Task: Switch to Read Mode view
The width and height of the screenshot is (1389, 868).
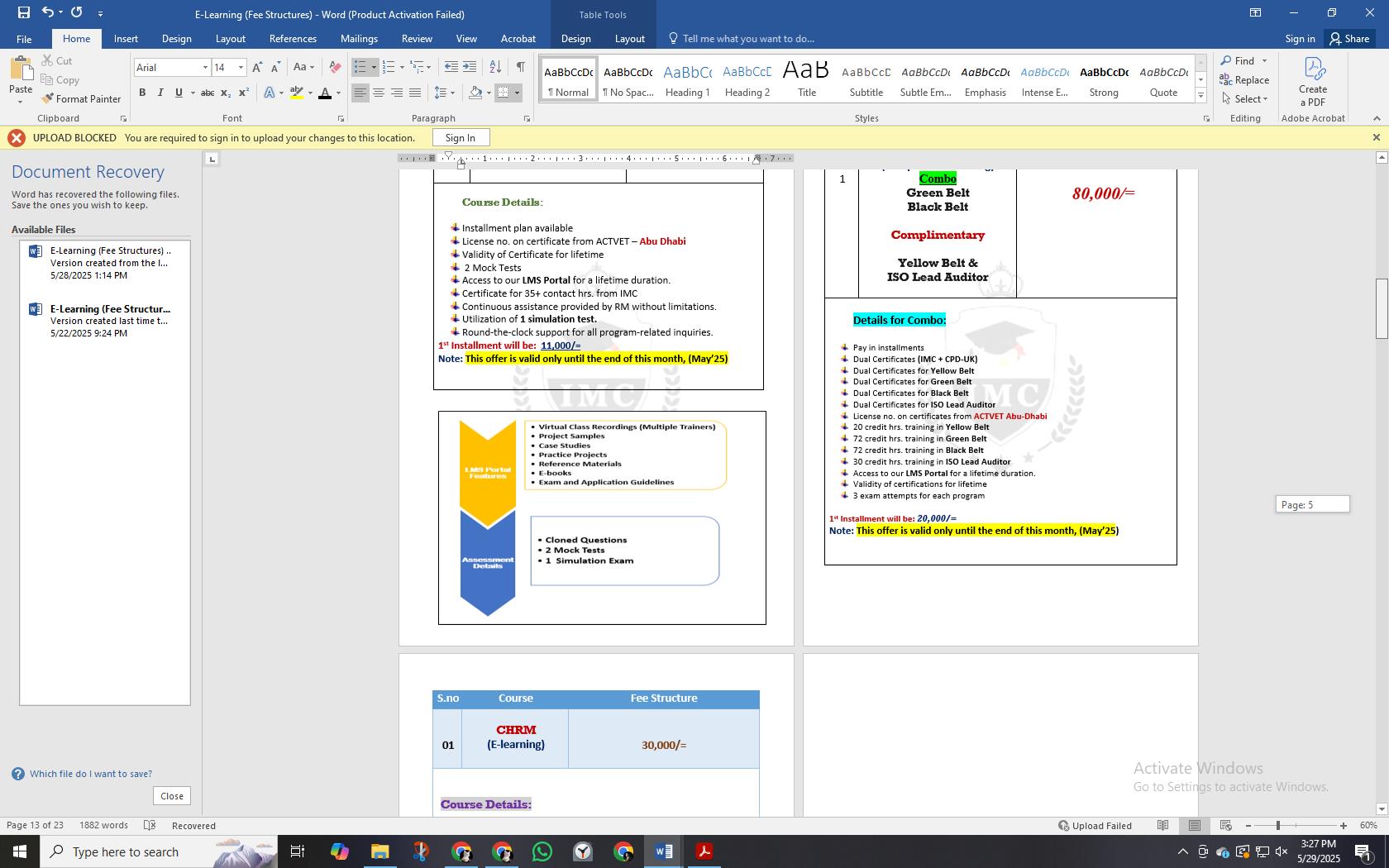Action: (x=1163, y=825)
